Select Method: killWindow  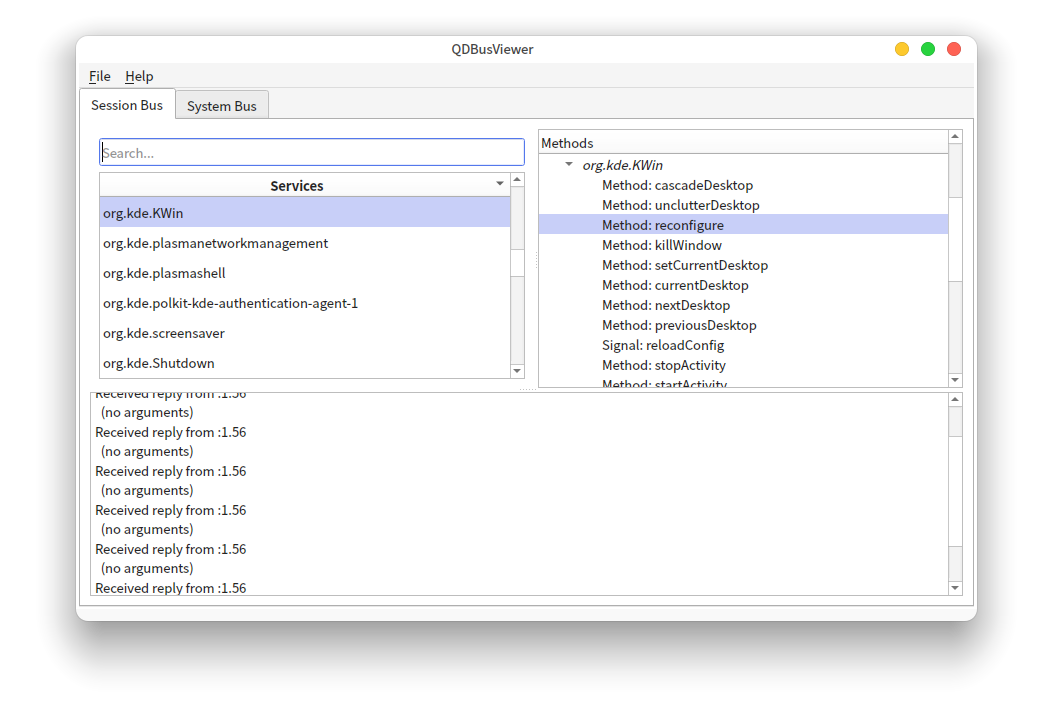click(x=661, y=245)
